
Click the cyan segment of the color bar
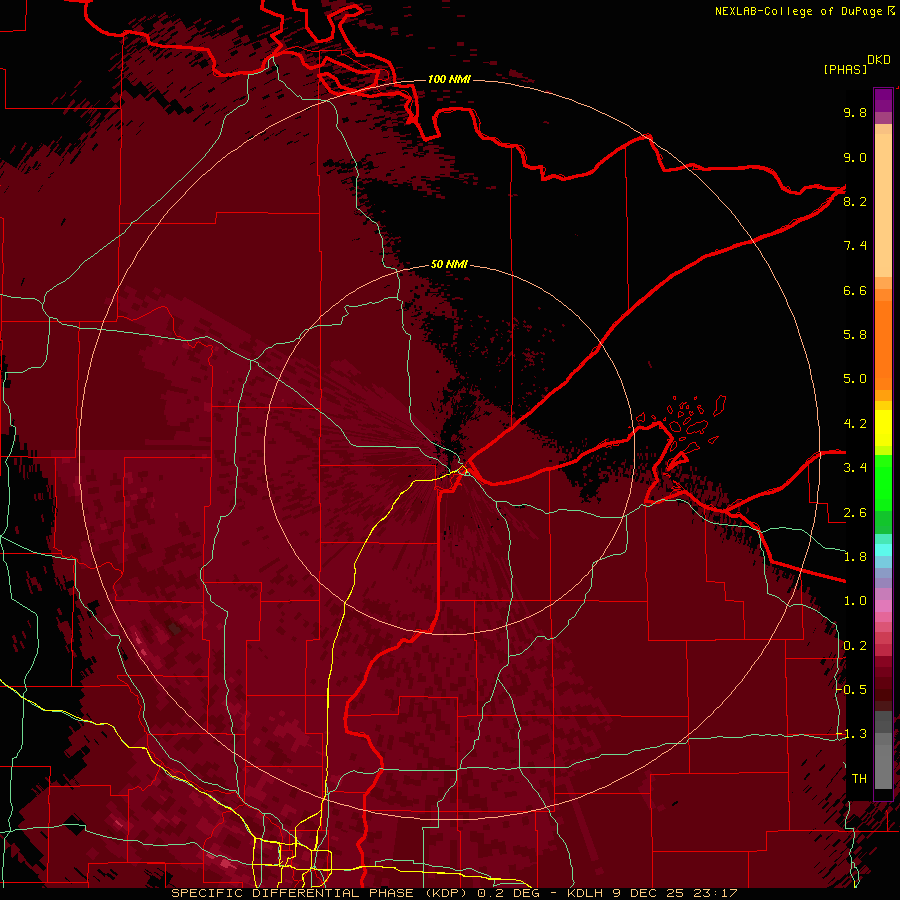coord(883,550)
